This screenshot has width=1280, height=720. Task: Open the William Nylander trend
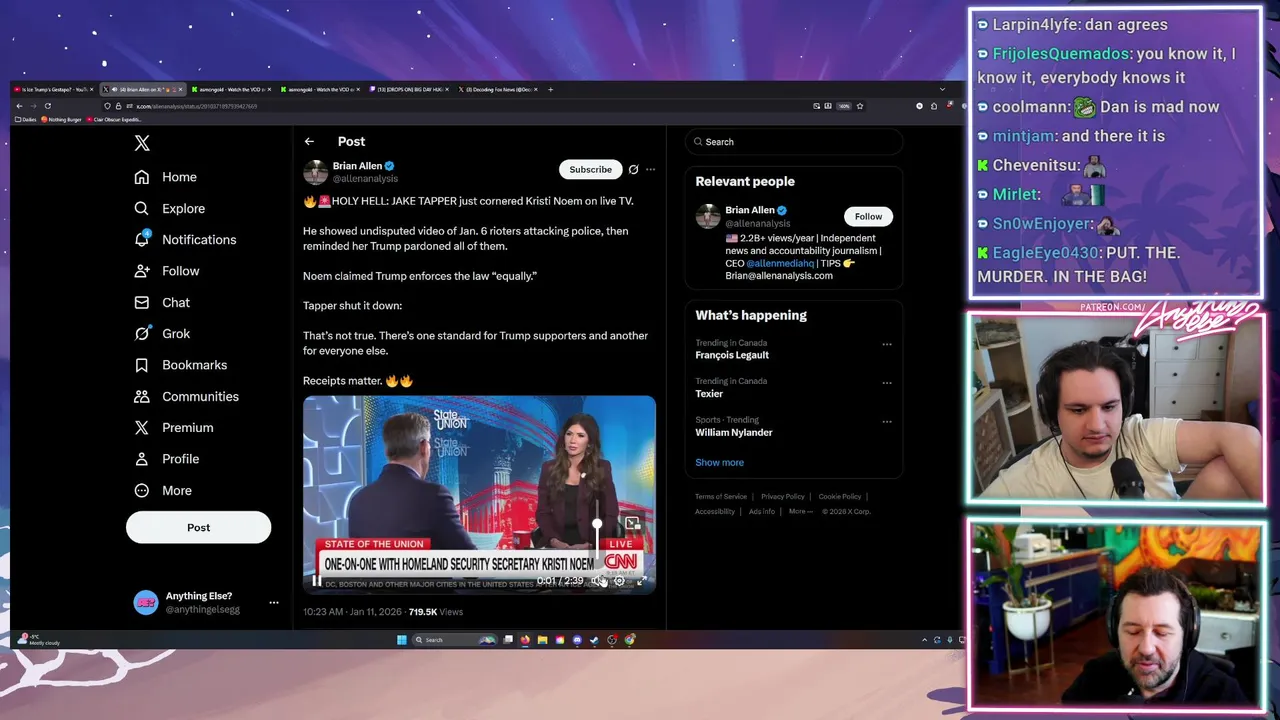click(x=734, y=433)
